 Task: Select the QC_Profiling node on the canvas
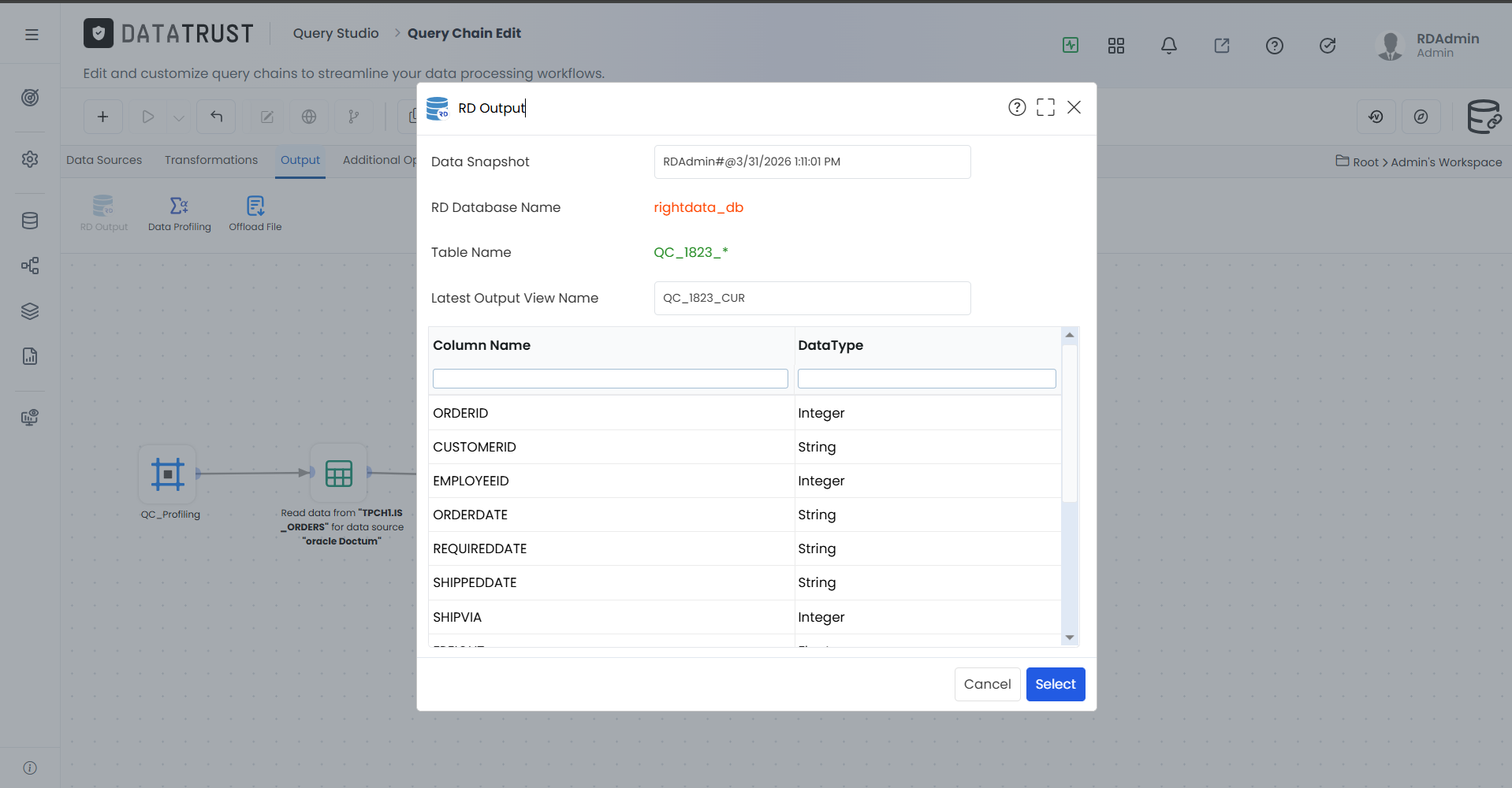[x=168, y=474]
